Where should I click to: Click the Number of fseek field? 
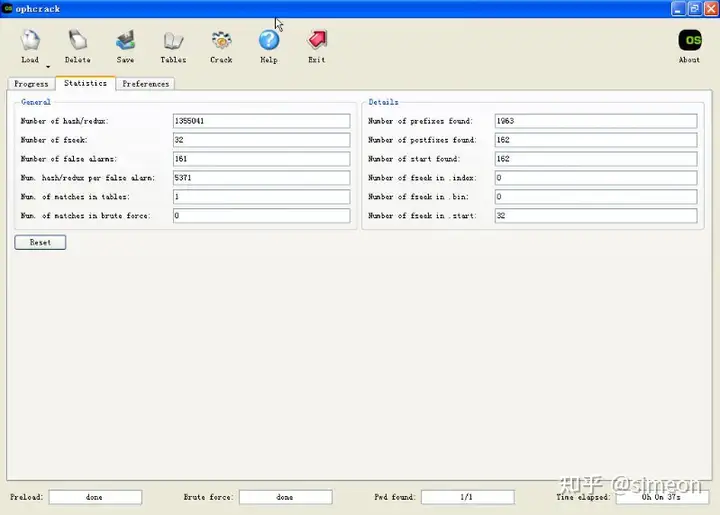coord(261,140)
